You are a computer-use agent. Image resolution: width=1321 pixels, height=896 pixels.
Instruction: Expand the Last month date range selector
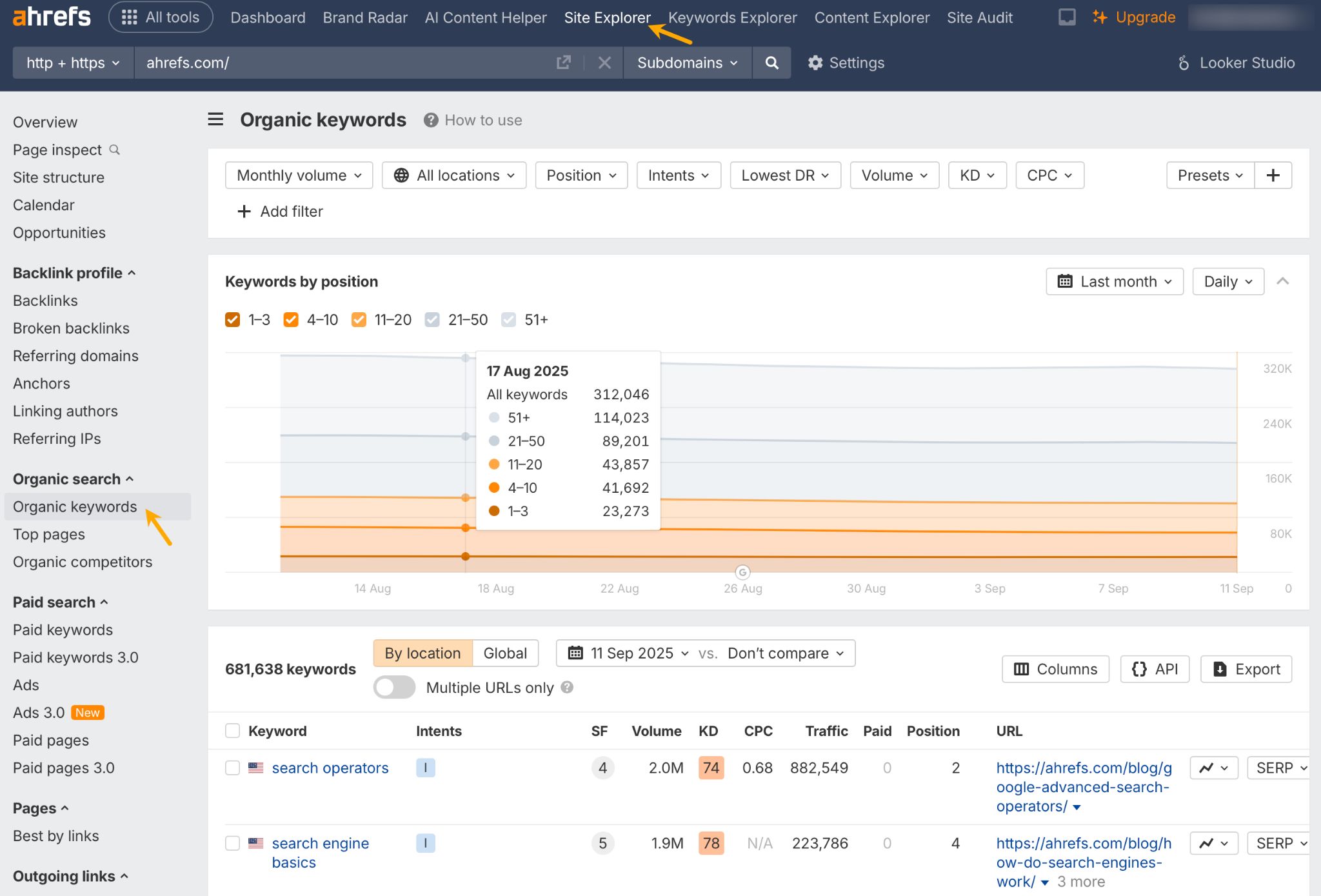pyautogui.click(x=1114, y=281)
